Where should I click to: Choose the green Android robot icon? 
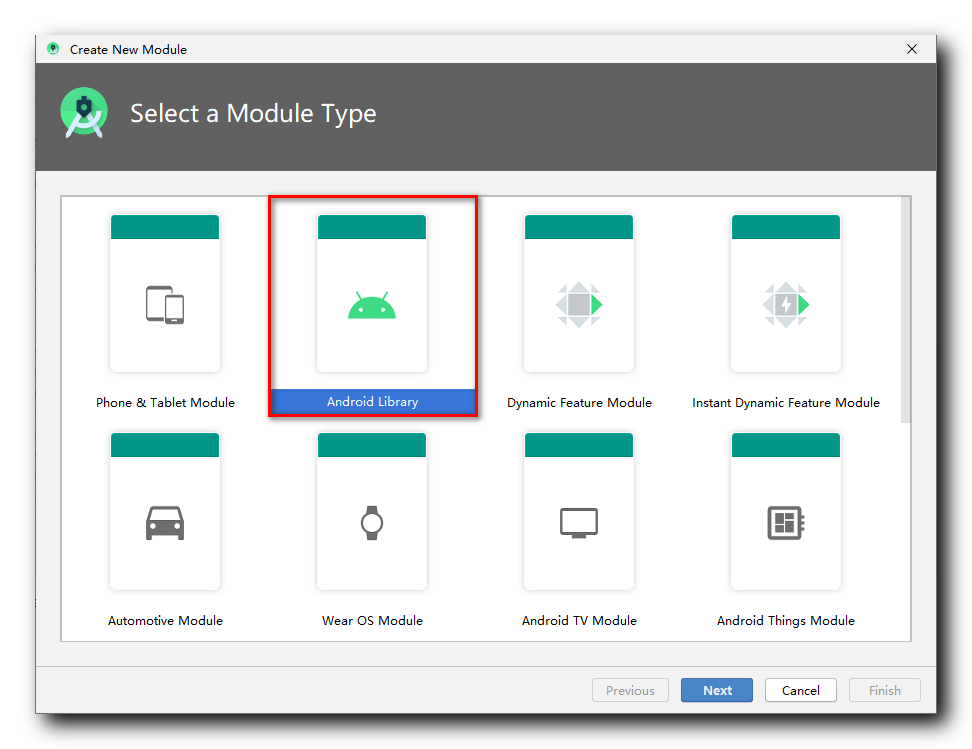372,304
